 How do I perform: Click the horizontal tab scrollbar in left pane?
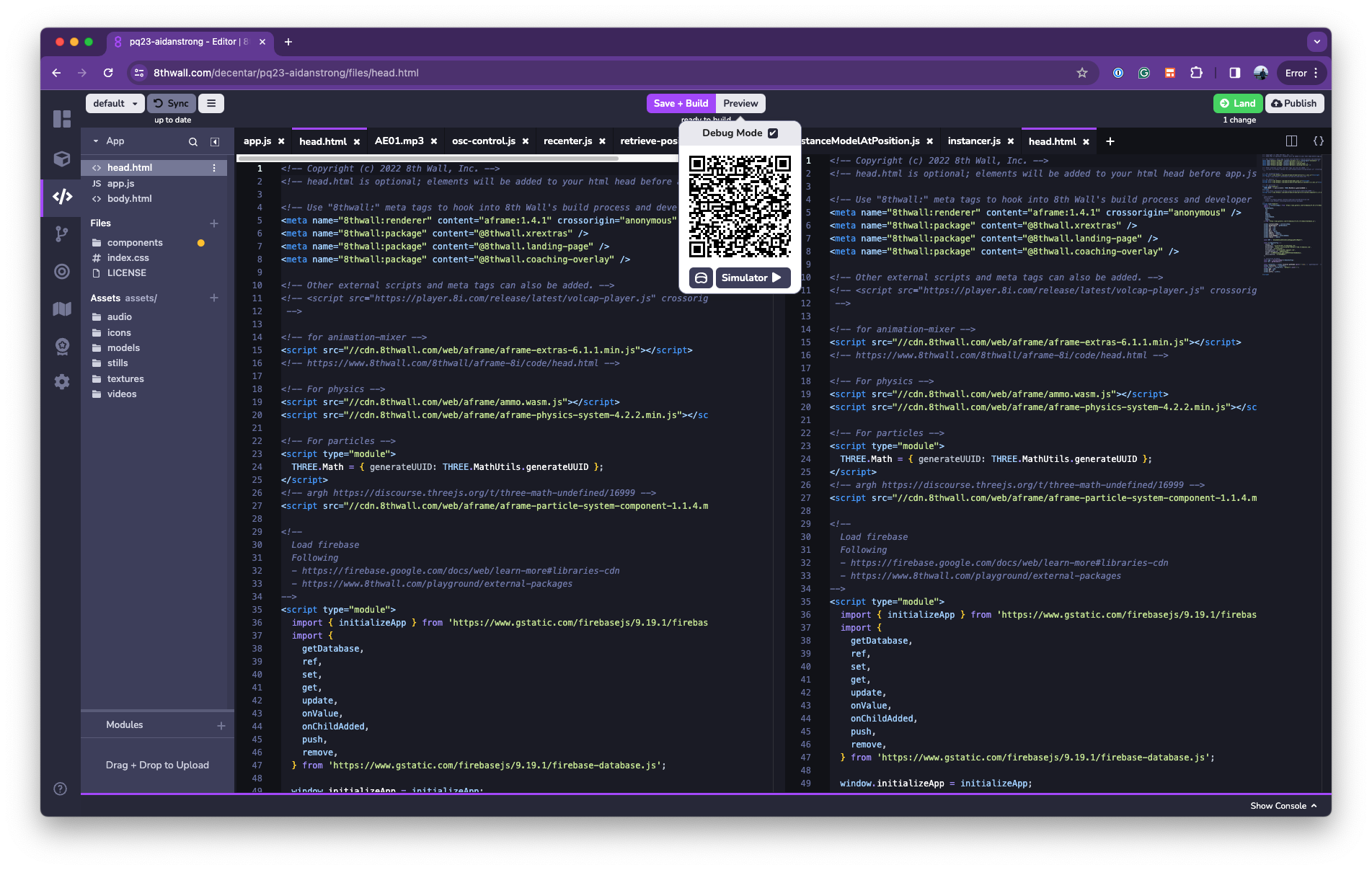(x=428, y=159)
